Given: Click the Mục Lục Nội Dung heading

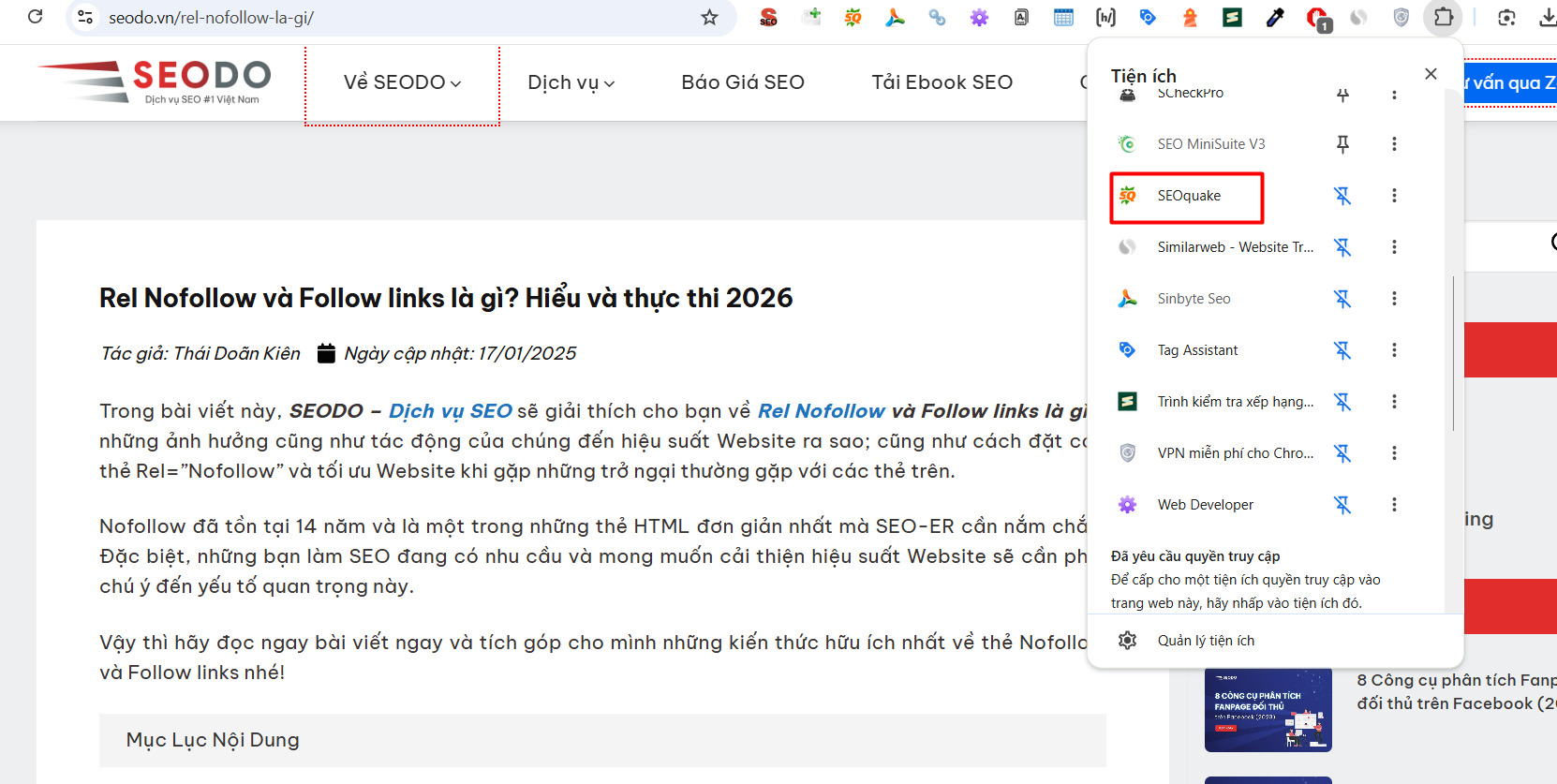Looking at the screenshot, I should (213, 740).
